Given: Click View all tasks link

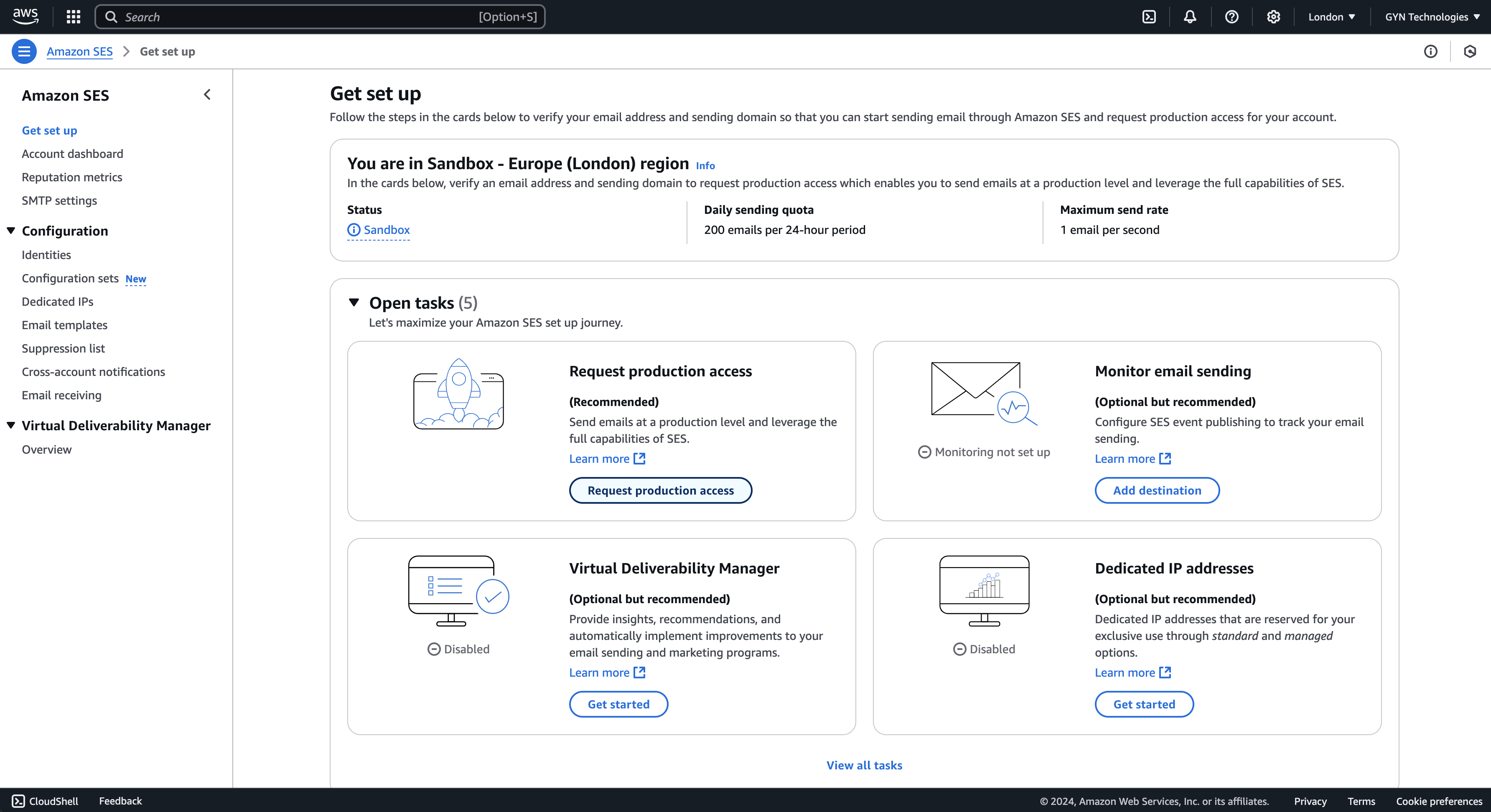Looking at the screenshot, I should [x=864, y=765].
